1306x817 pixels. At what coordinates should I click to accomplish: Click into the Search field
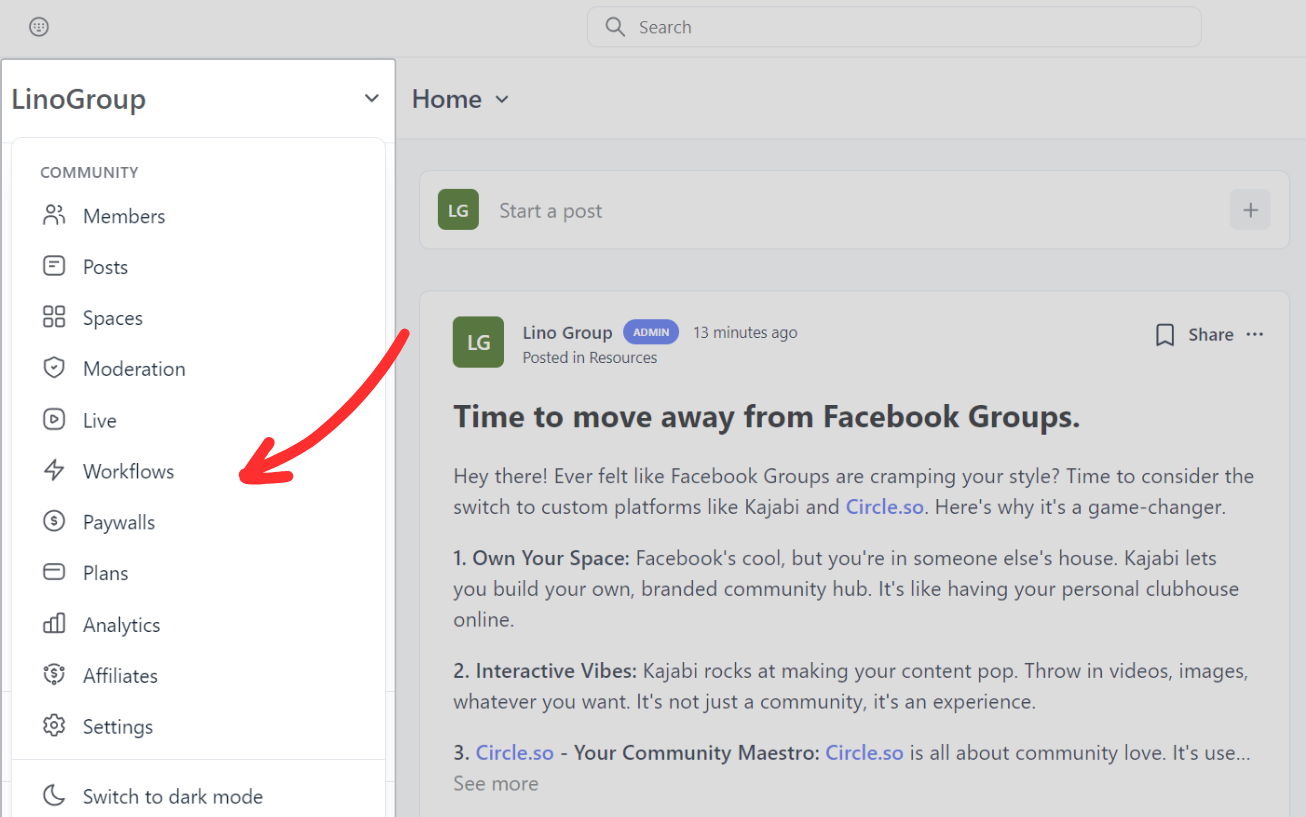[894, 27]
